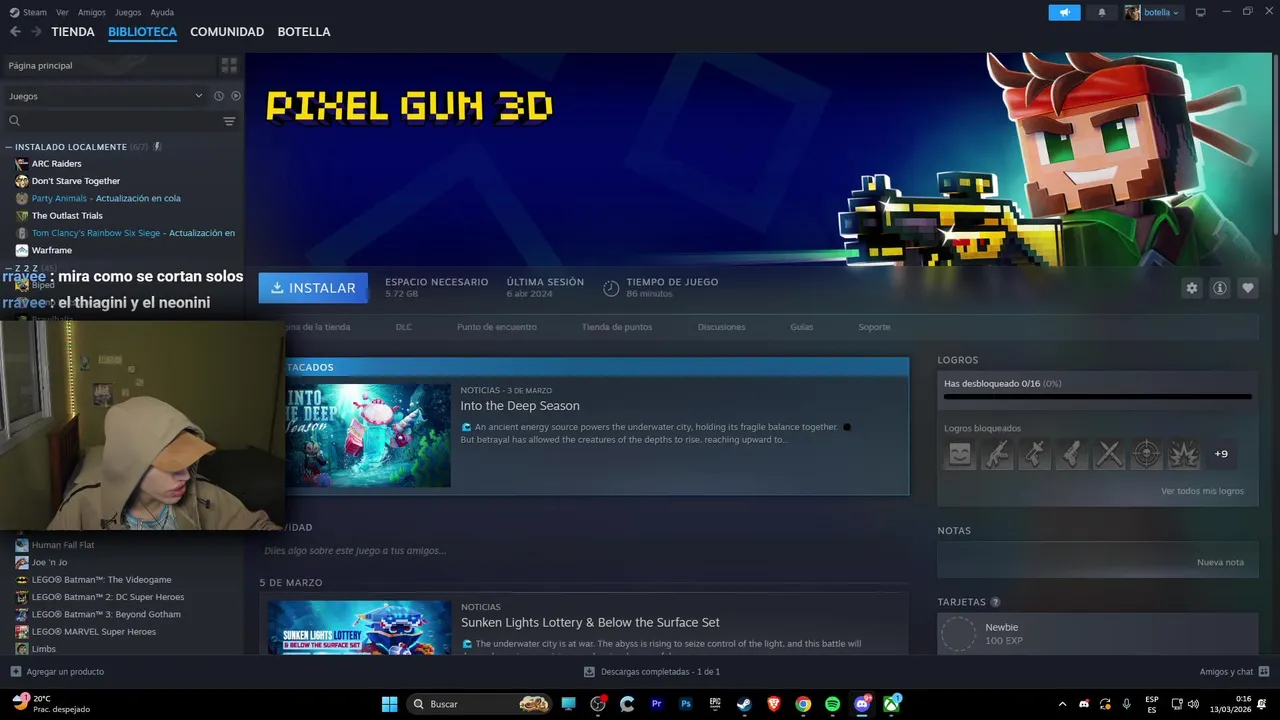1280x720 pixels.
Task: Launch OBS Studio from taskbar
Action: click(598, 704)
